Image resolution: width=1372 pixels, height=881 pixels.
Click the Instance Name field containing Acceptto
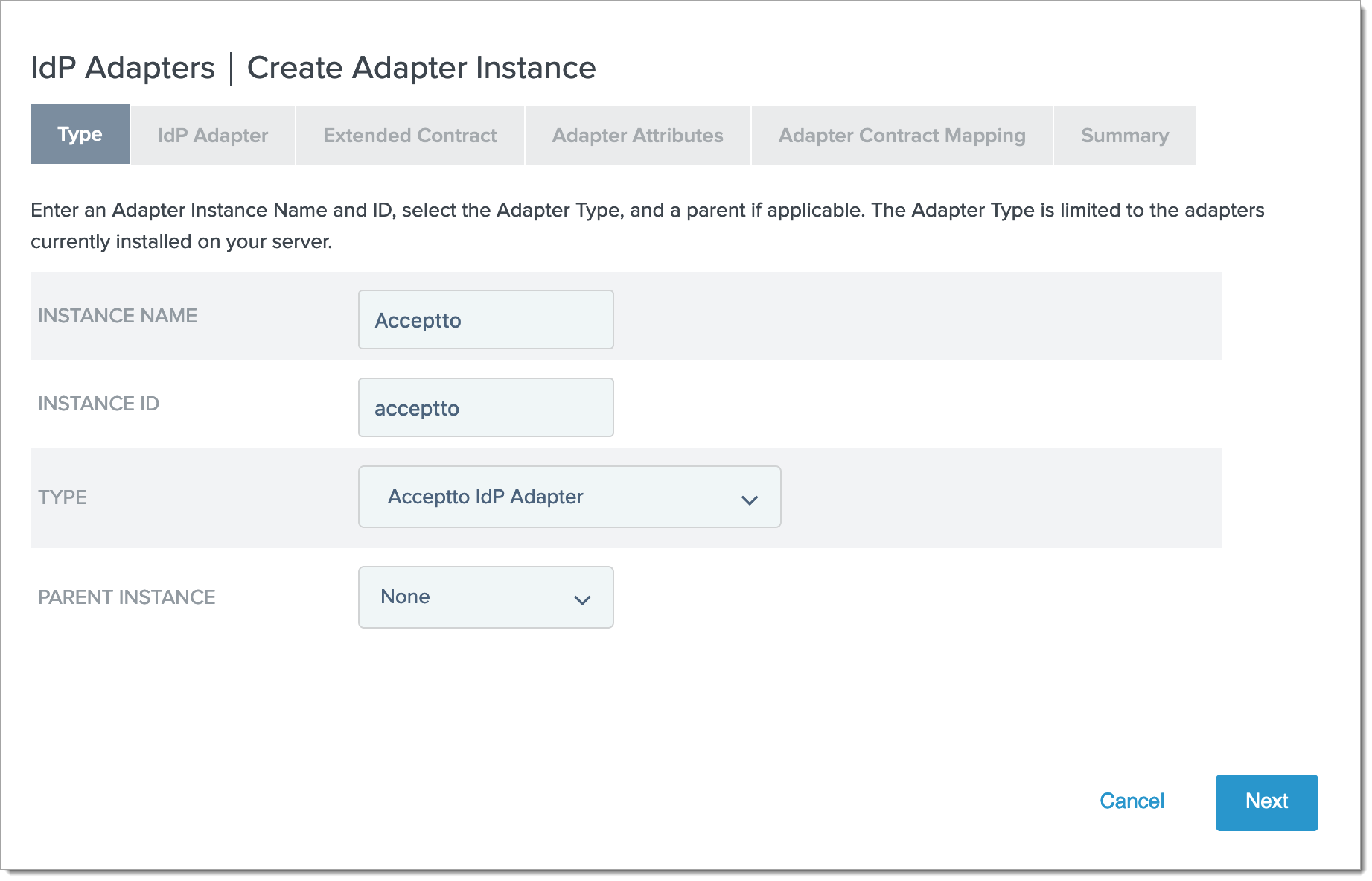[486, 319]
